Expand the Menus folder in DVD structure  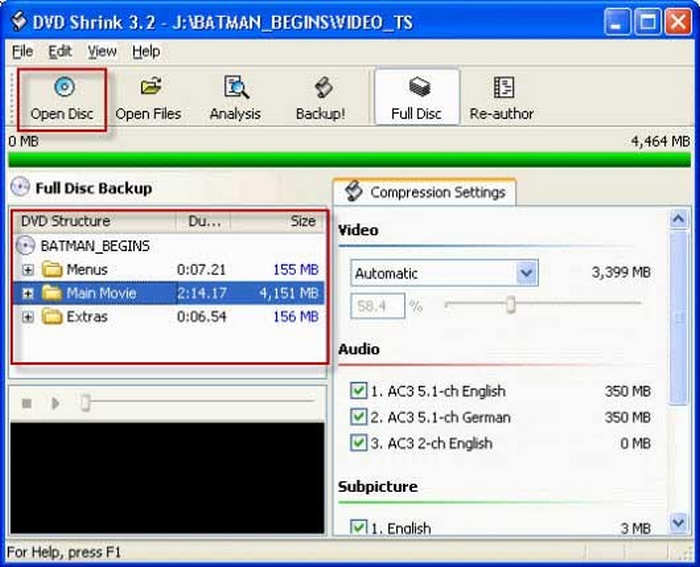point(28,269)
